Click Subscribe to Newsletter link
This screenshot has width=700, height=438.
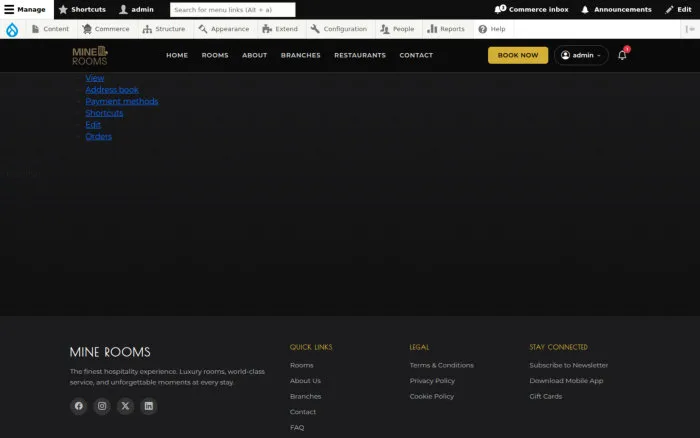(x=569, y=365)
